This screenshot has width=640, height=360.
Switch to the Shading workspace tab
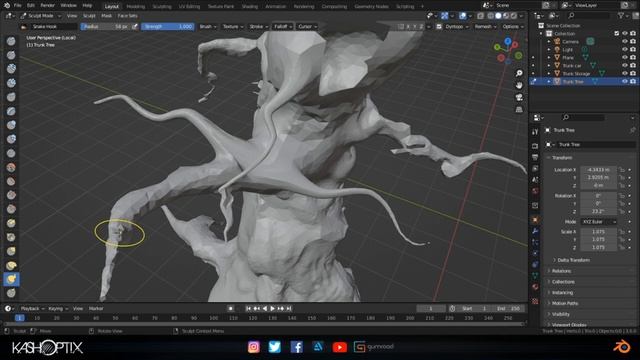click(249, 7)
